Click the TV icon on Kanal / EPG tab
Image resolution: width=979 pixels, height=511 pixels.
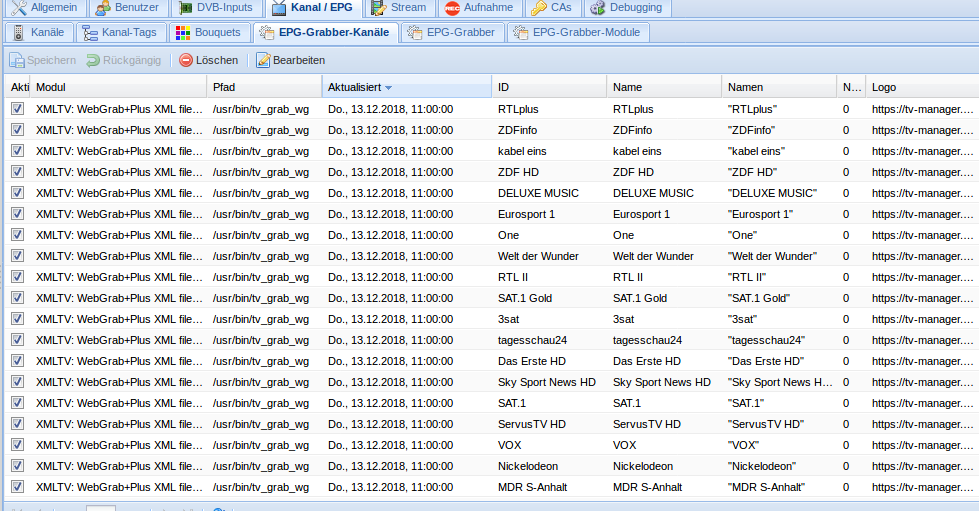tap(279, 7)
